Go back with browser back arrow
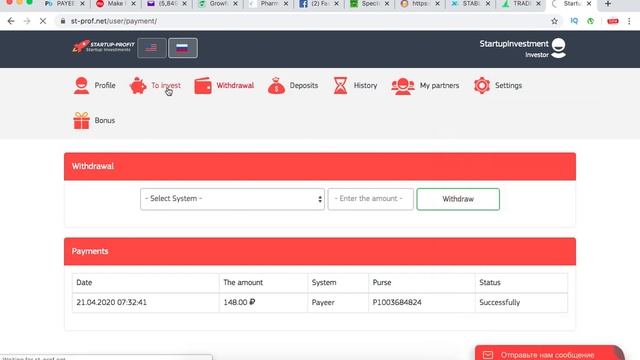 (x=11, y=21)
